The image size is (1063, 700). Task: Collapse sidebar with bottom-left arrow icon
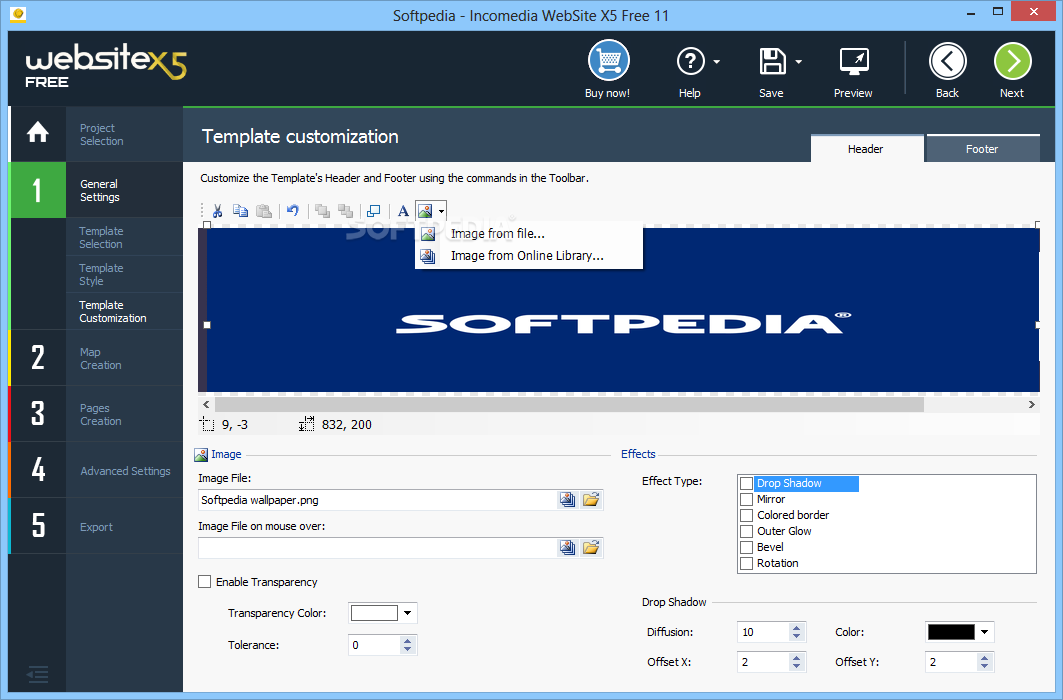[x=37, y=674]
